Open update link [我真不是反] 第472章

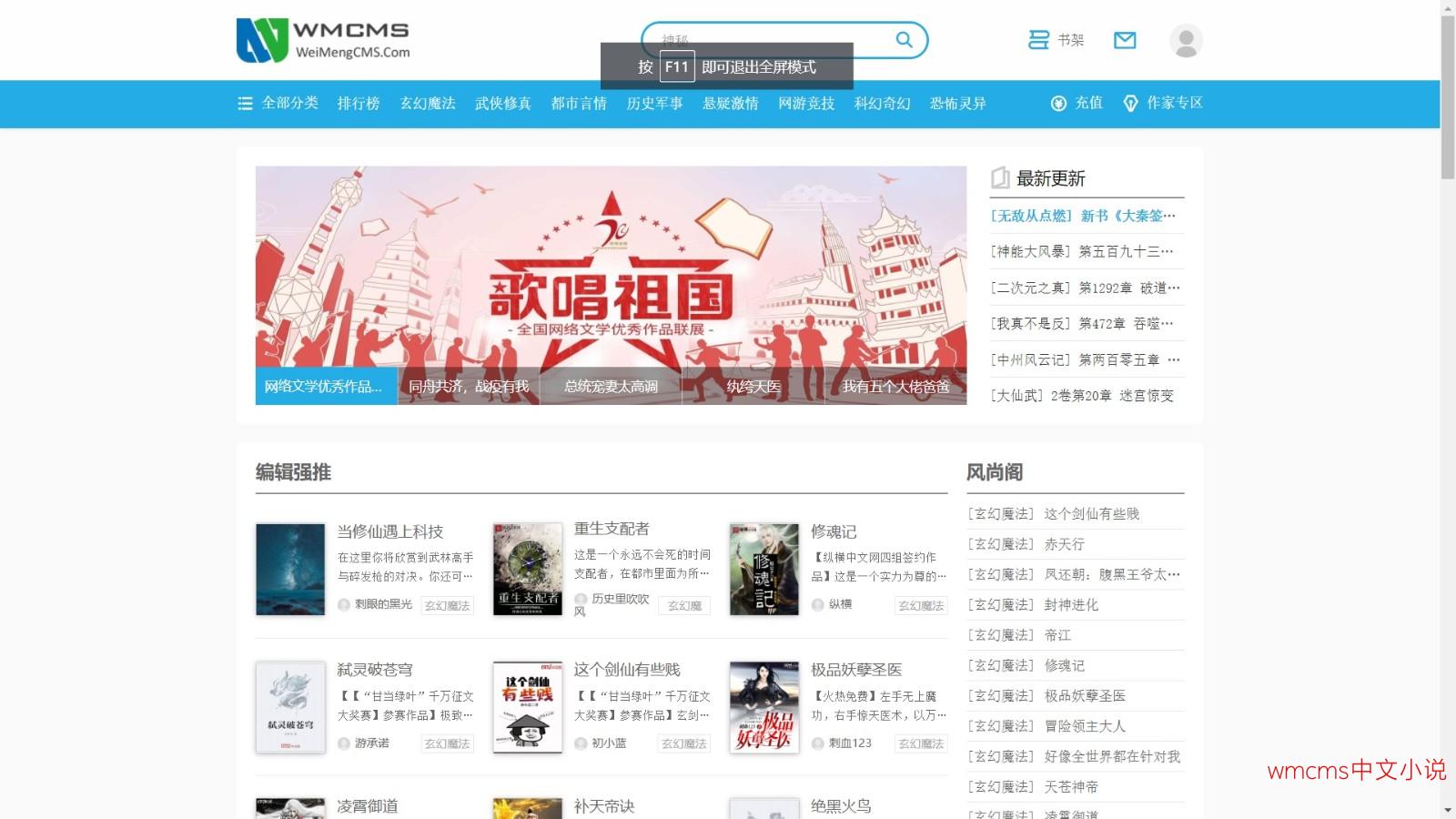1082,323
